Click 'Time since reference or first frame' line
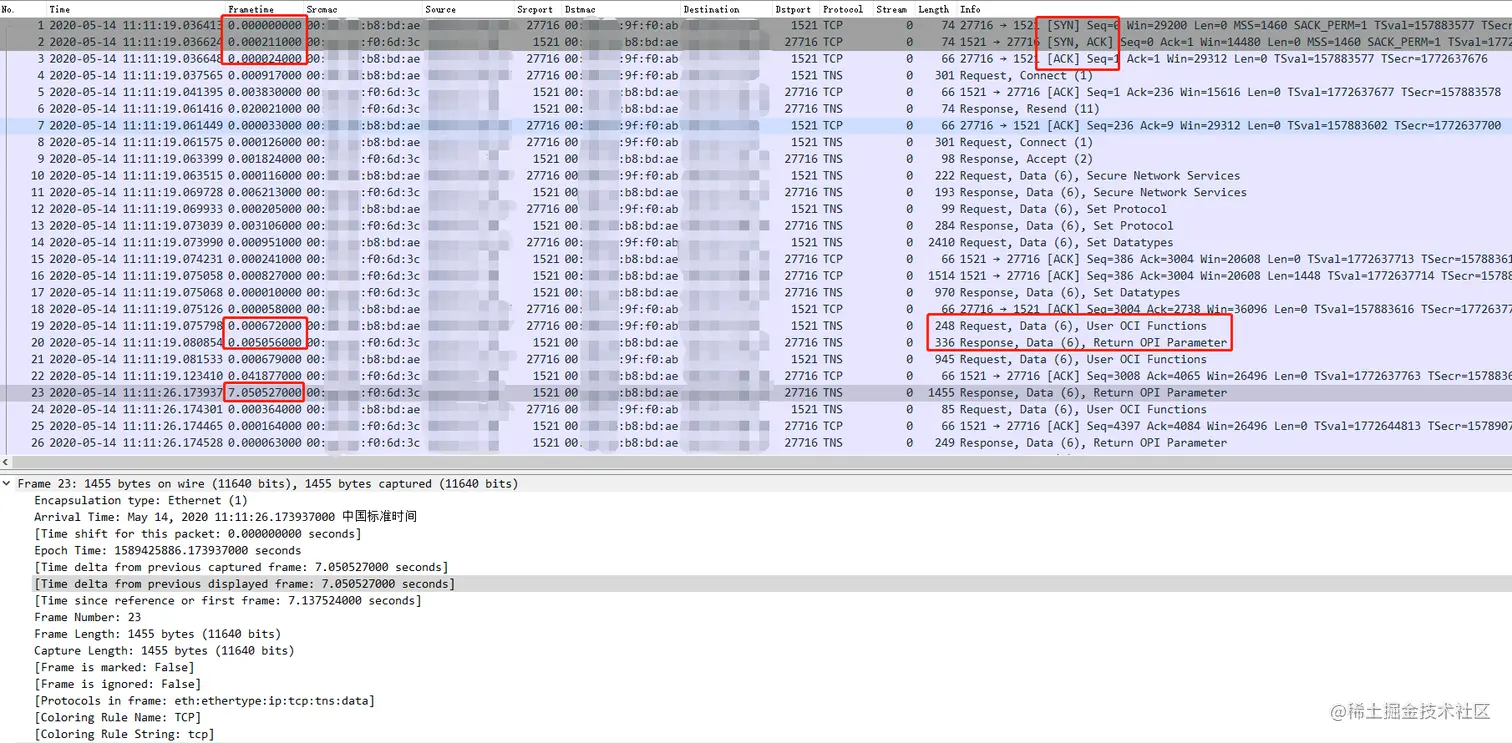This screenshot has width=1512, height=743. click(228, 601)
